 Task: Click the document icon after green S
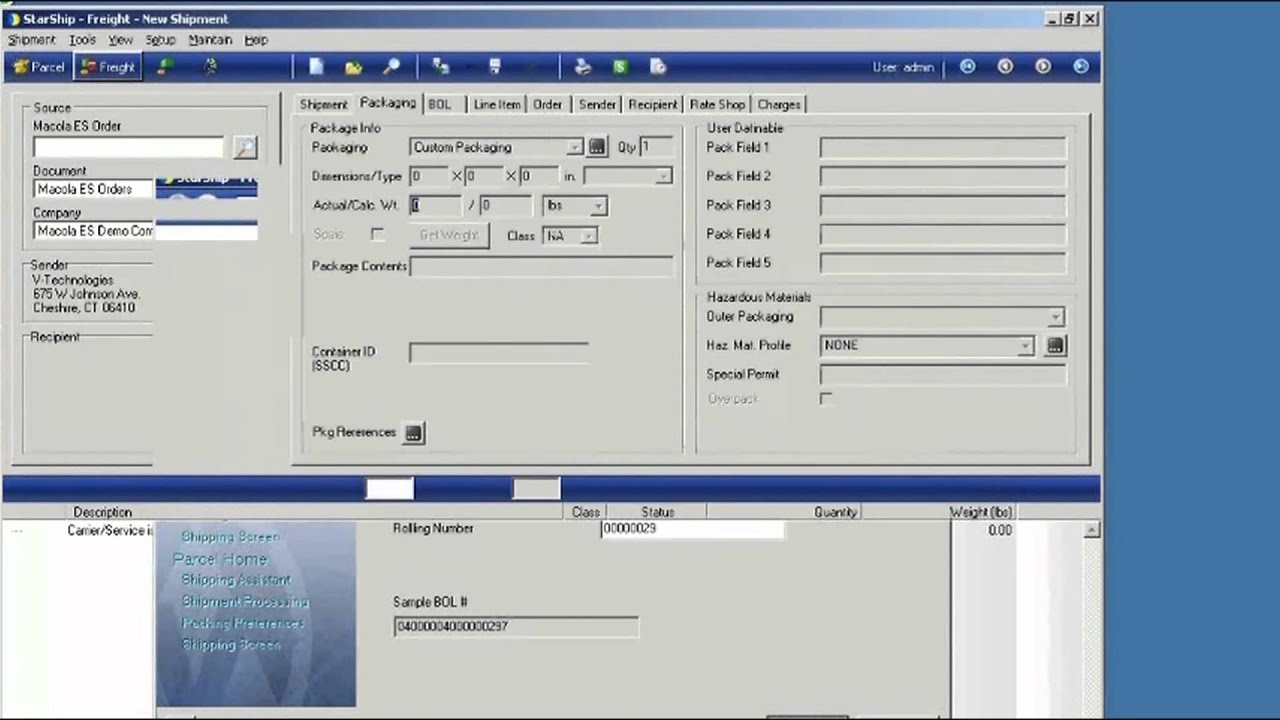point(658,67)
